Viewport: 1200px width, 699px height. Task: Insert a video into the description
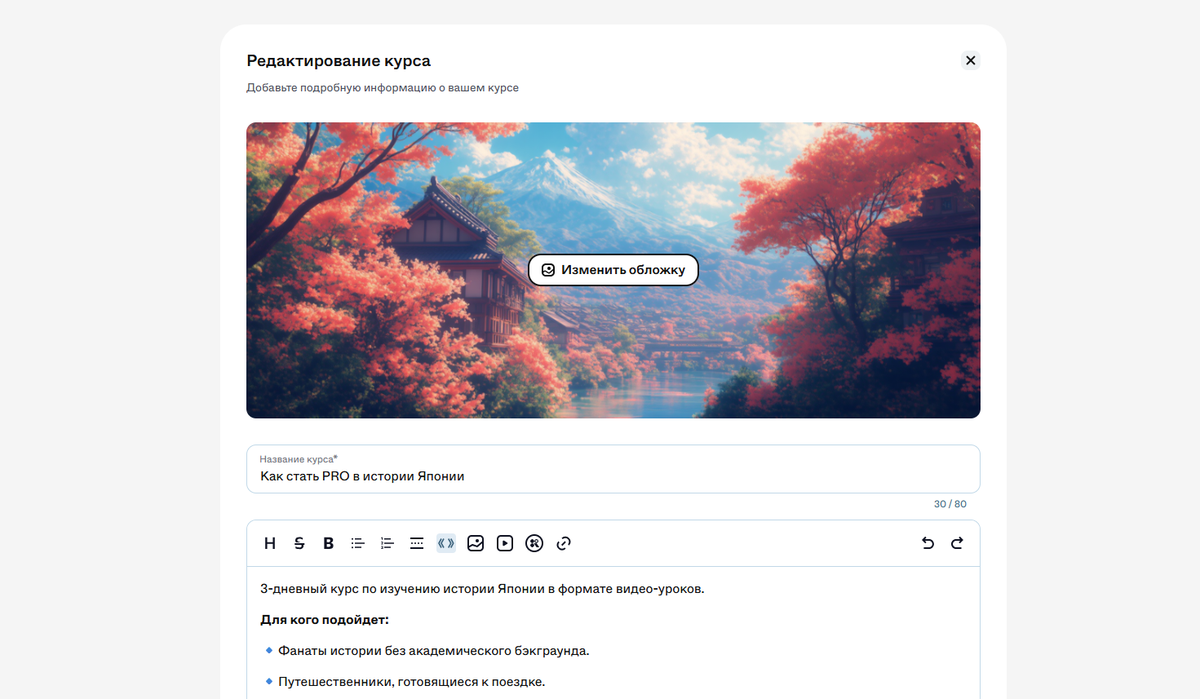[505, 544]
